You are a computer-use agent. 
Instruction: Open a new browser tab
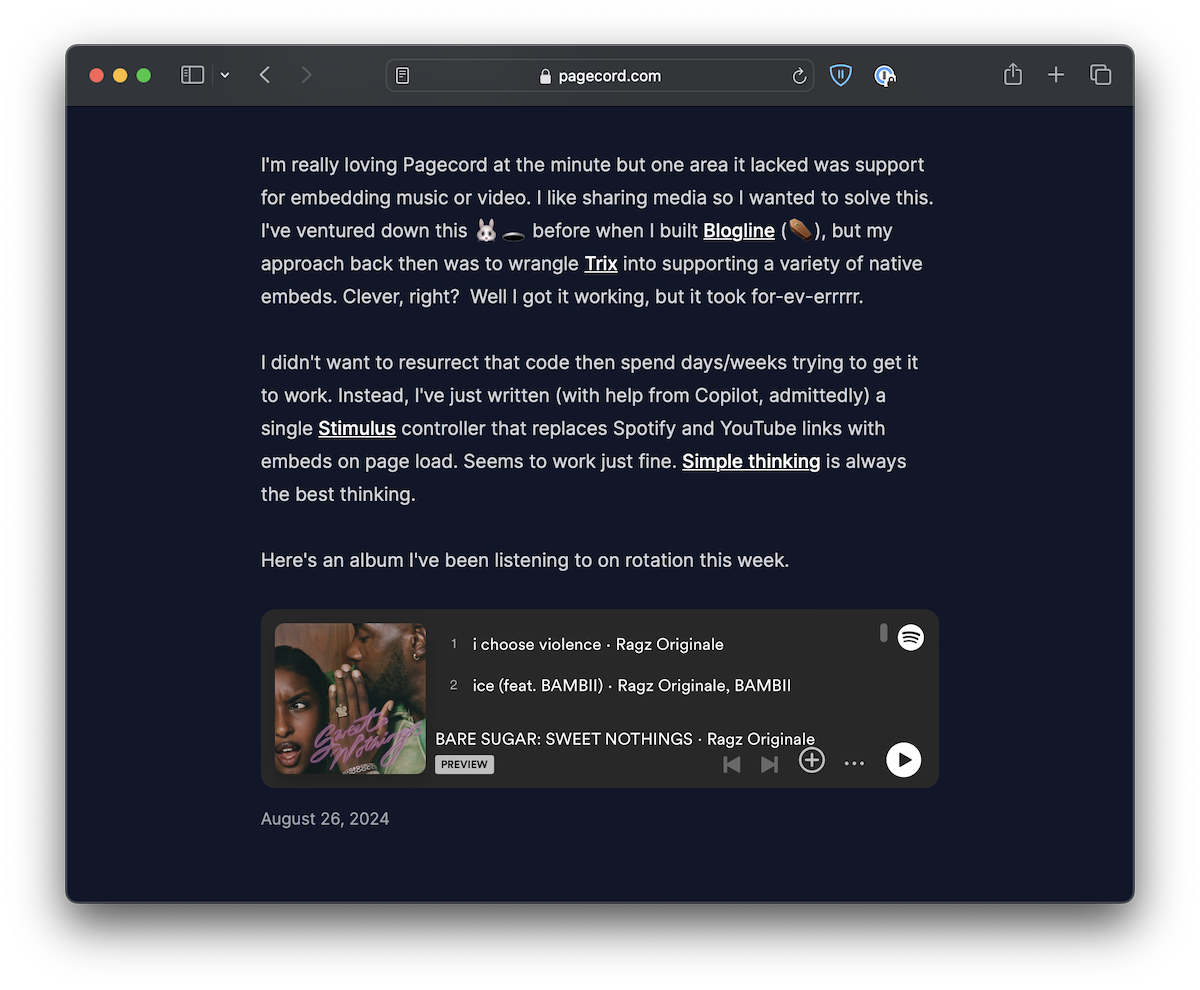pyautogui.click(x=1056, y=75)
